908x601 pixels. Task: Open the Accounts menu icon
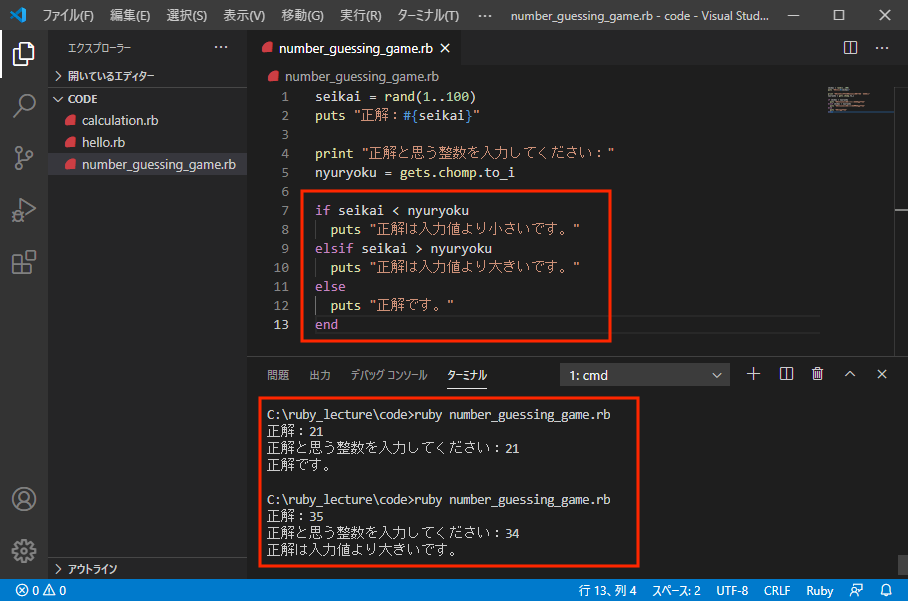tap(24, 499)
